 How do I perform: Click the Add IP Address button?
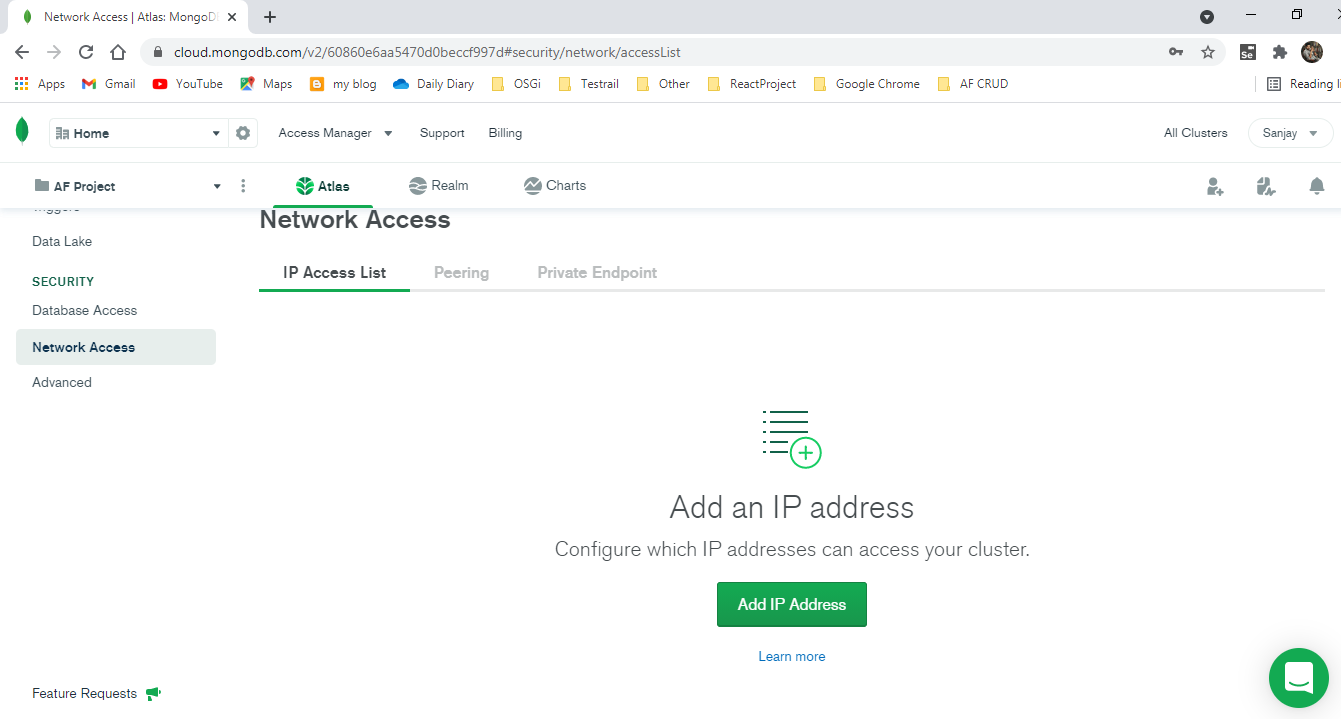[x=791, y=604]
